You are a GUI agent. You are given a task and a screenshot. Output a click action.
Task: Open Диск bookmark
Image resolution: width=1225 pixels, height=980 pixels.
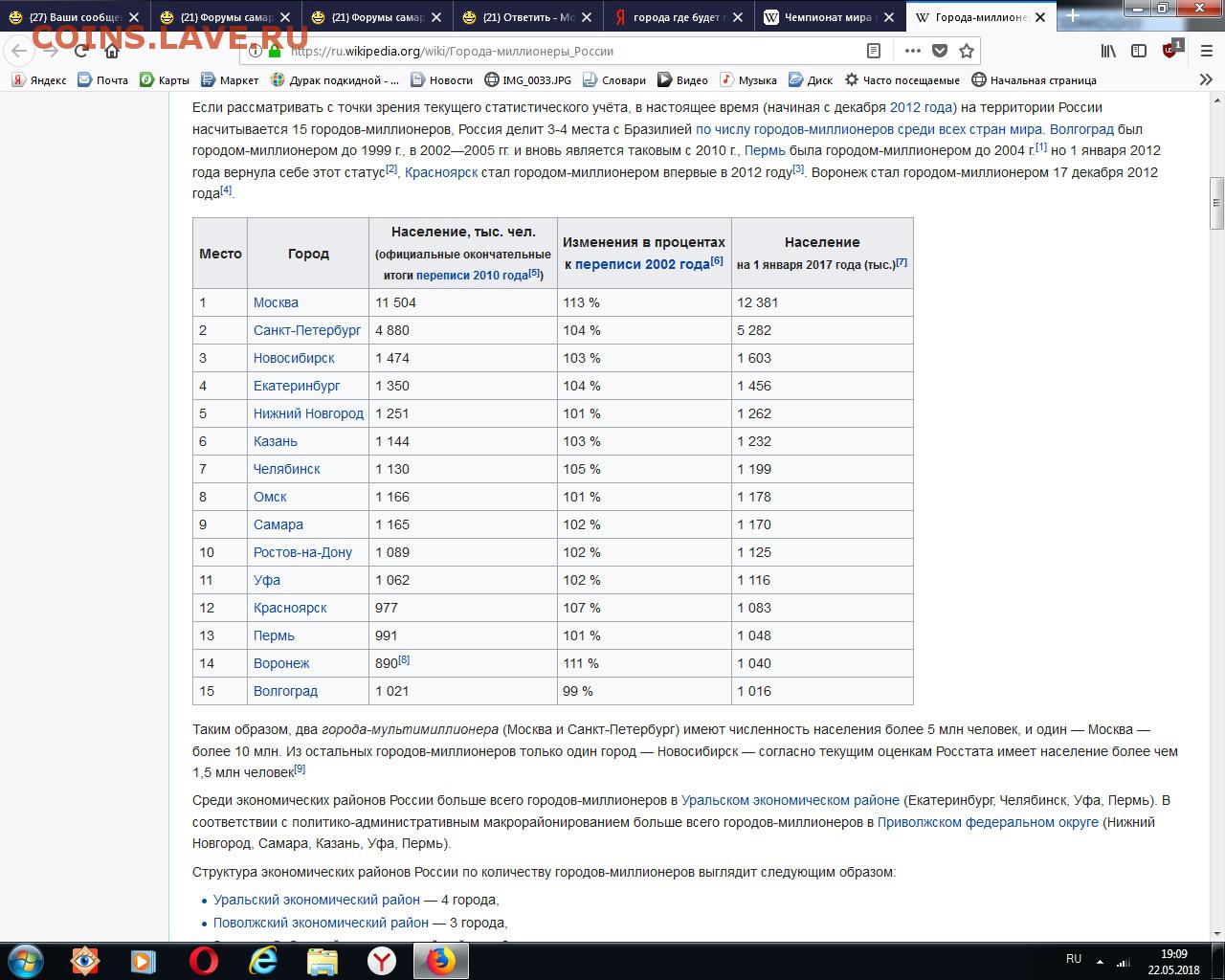pos(811,80)
